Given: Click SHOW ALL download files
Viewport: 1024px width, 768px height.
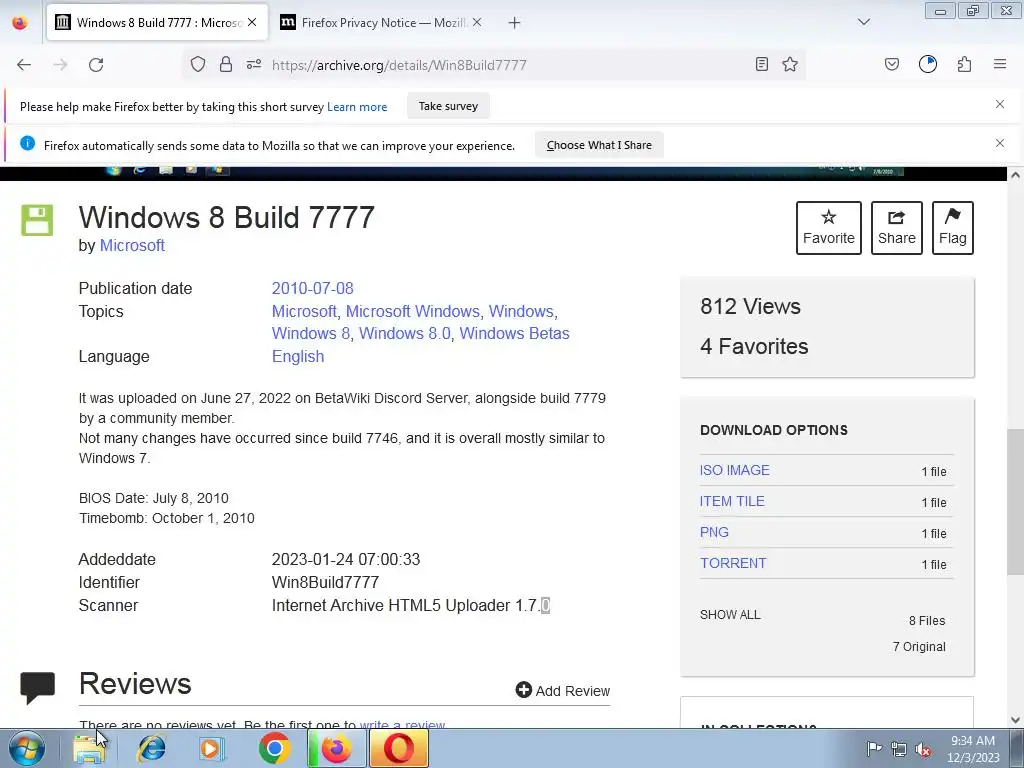Looking at the screenshot, I should 730,615.
